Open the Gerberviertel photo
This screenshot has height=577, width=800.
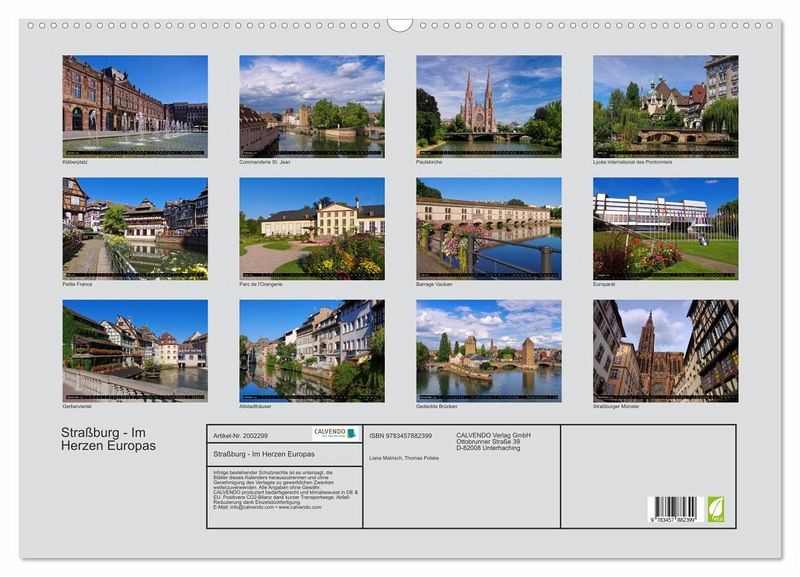tap(135, 351)
